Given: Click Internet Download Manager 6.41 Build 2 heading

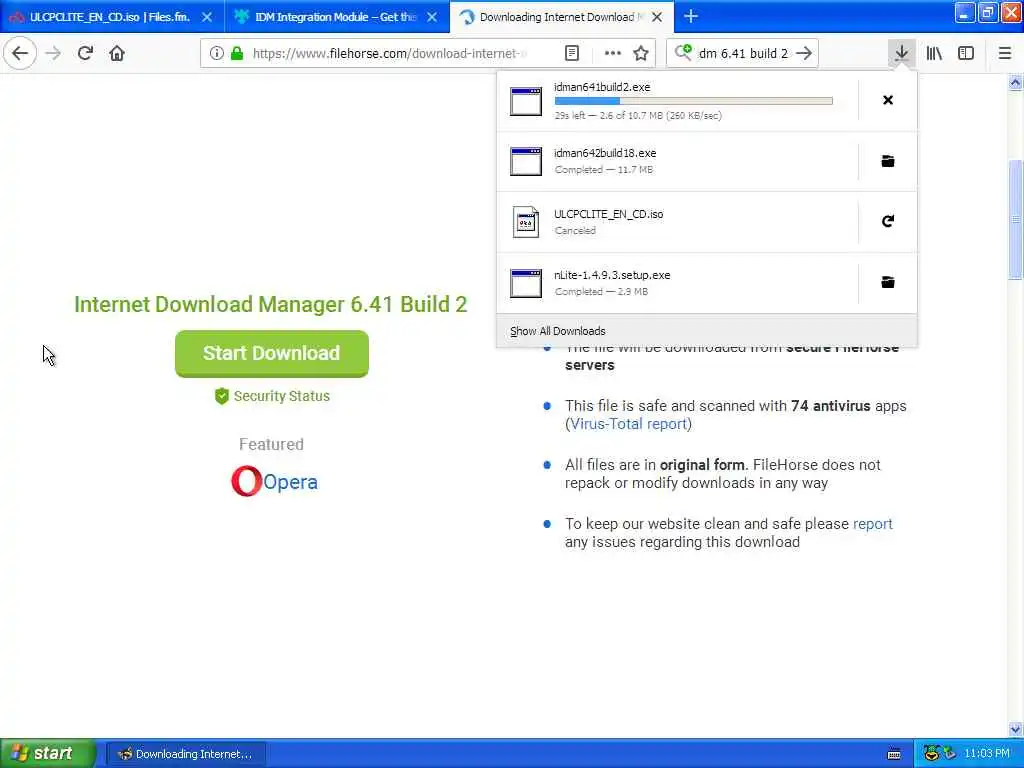Looking at the screenshot, I should (x=270, y=304).
